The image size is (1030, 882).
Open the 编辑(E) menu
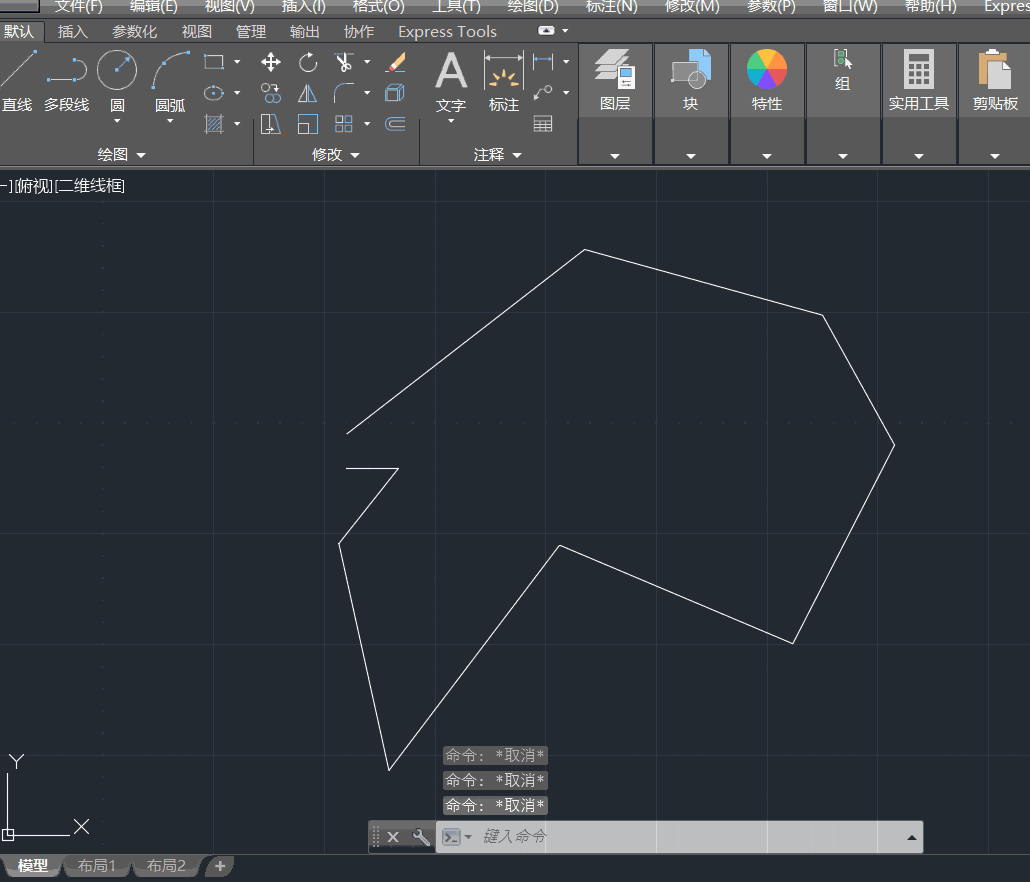pos(154,7)
